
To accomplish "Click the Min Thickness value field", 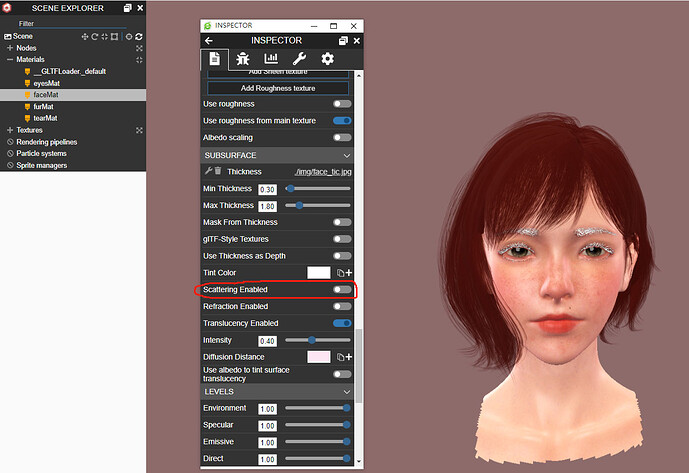I will [x=268, y=189].
